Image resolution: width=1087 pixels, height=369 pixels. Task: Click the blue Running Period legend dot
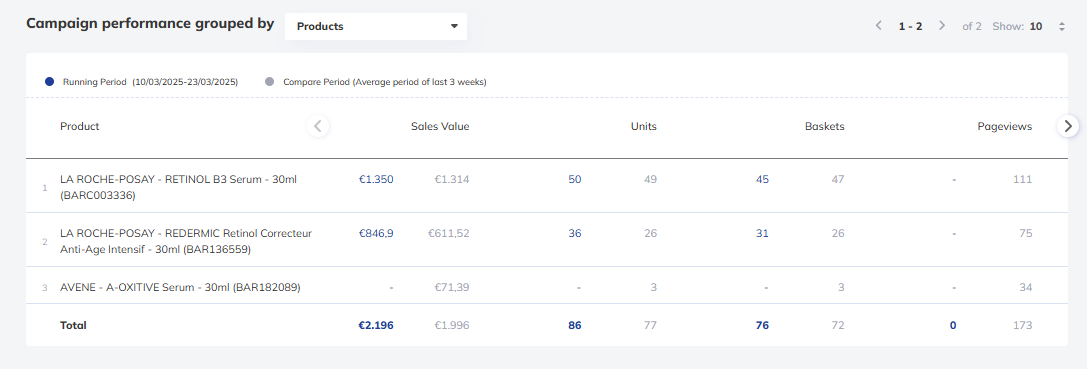click(49, 82)
